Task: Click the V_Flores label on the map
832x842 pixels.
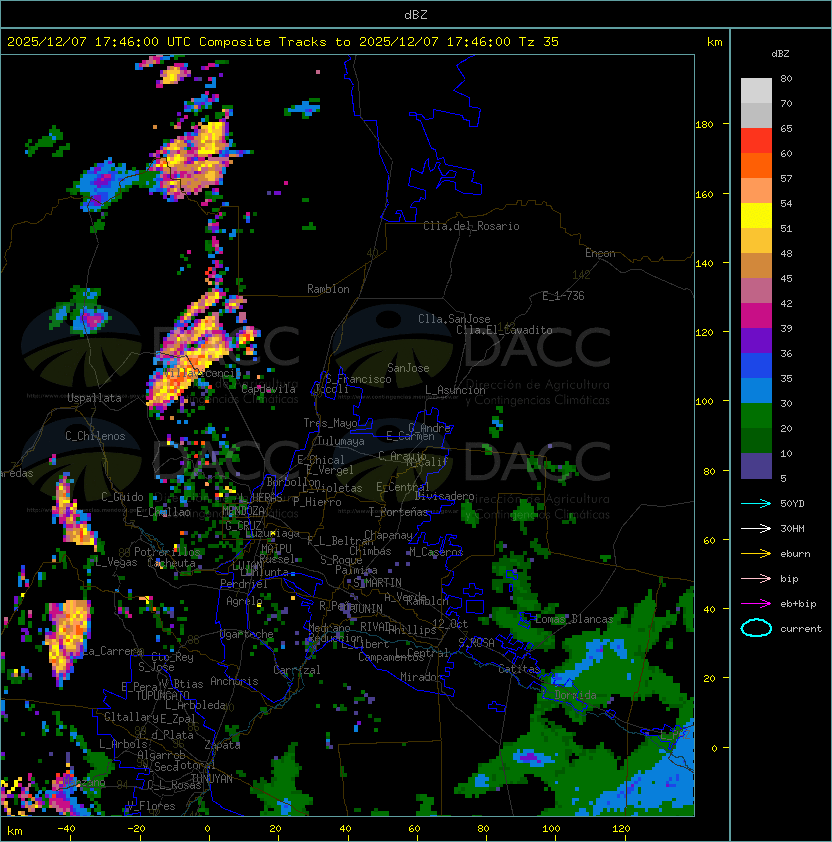Action: (x=151, y=806)
